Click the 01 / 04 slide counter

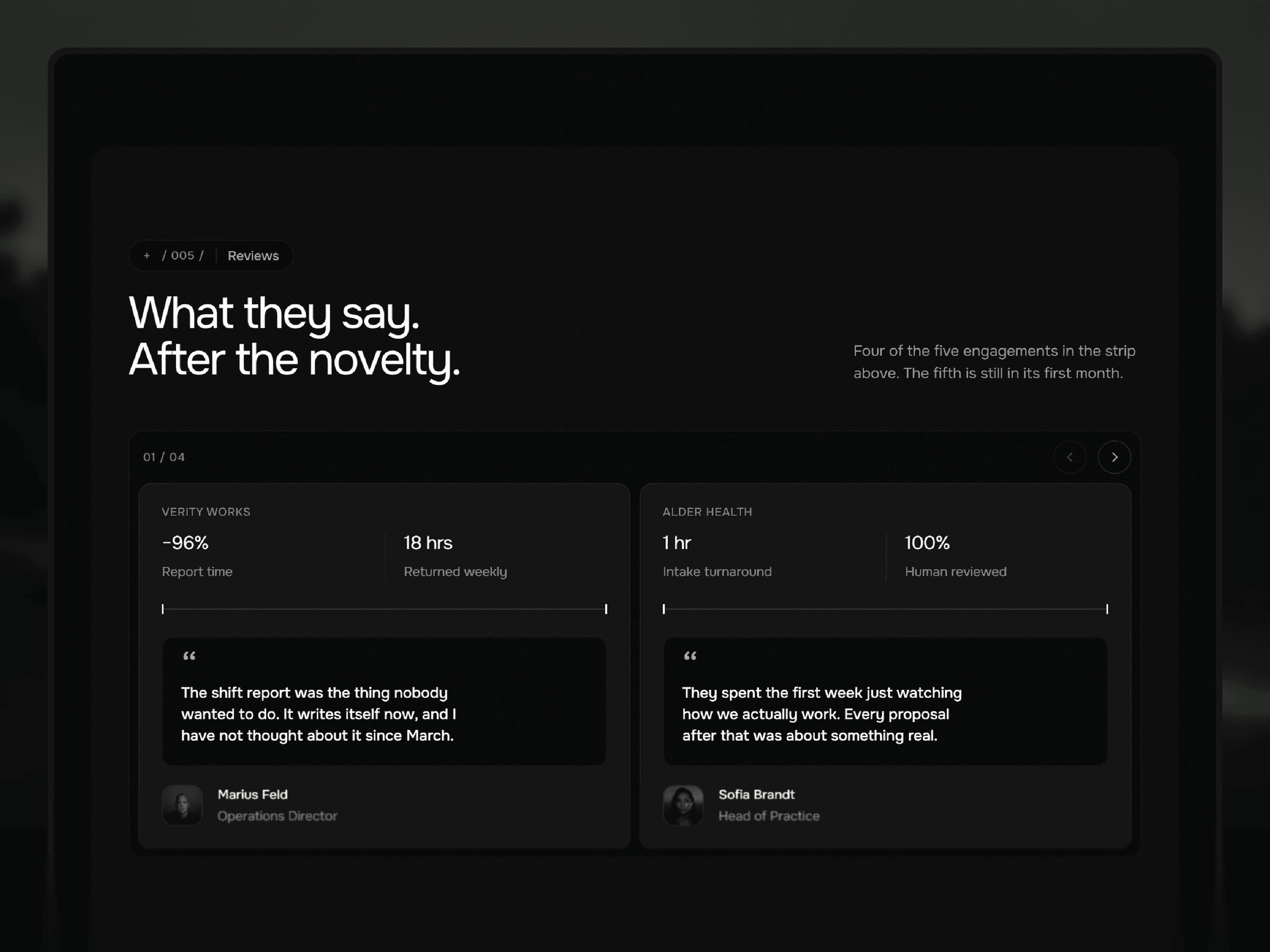pyautogui.click(x=164, y=457)
